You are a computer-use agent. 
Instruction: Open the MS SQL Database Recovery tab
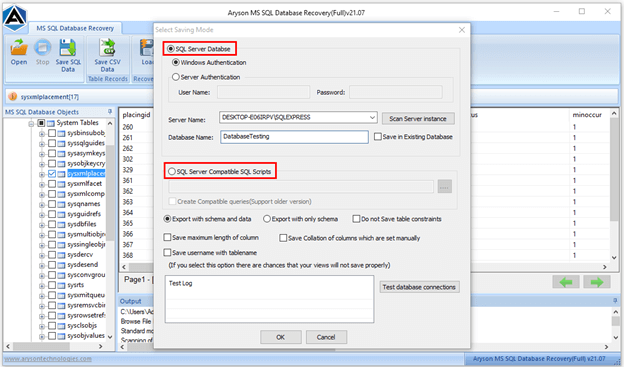75,28
